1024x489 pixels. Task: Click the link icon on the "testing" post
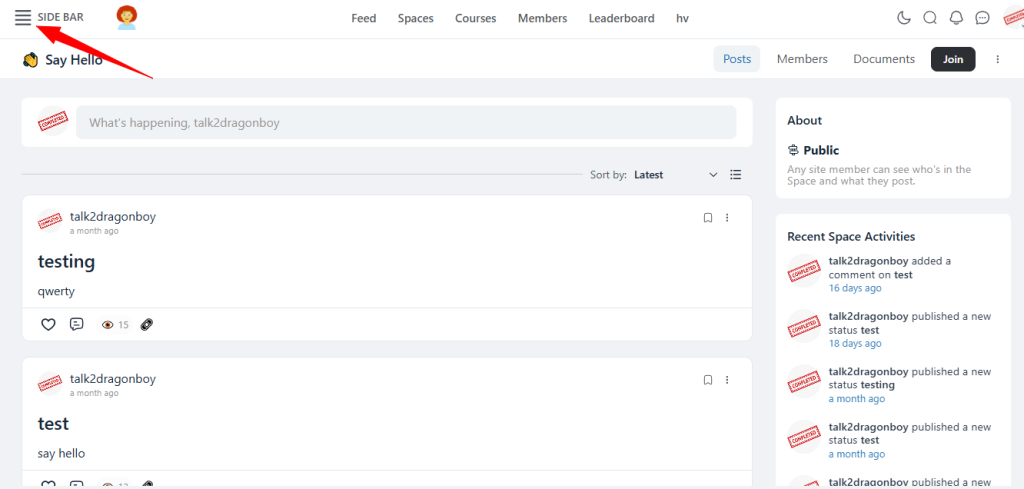coord(147,324)
